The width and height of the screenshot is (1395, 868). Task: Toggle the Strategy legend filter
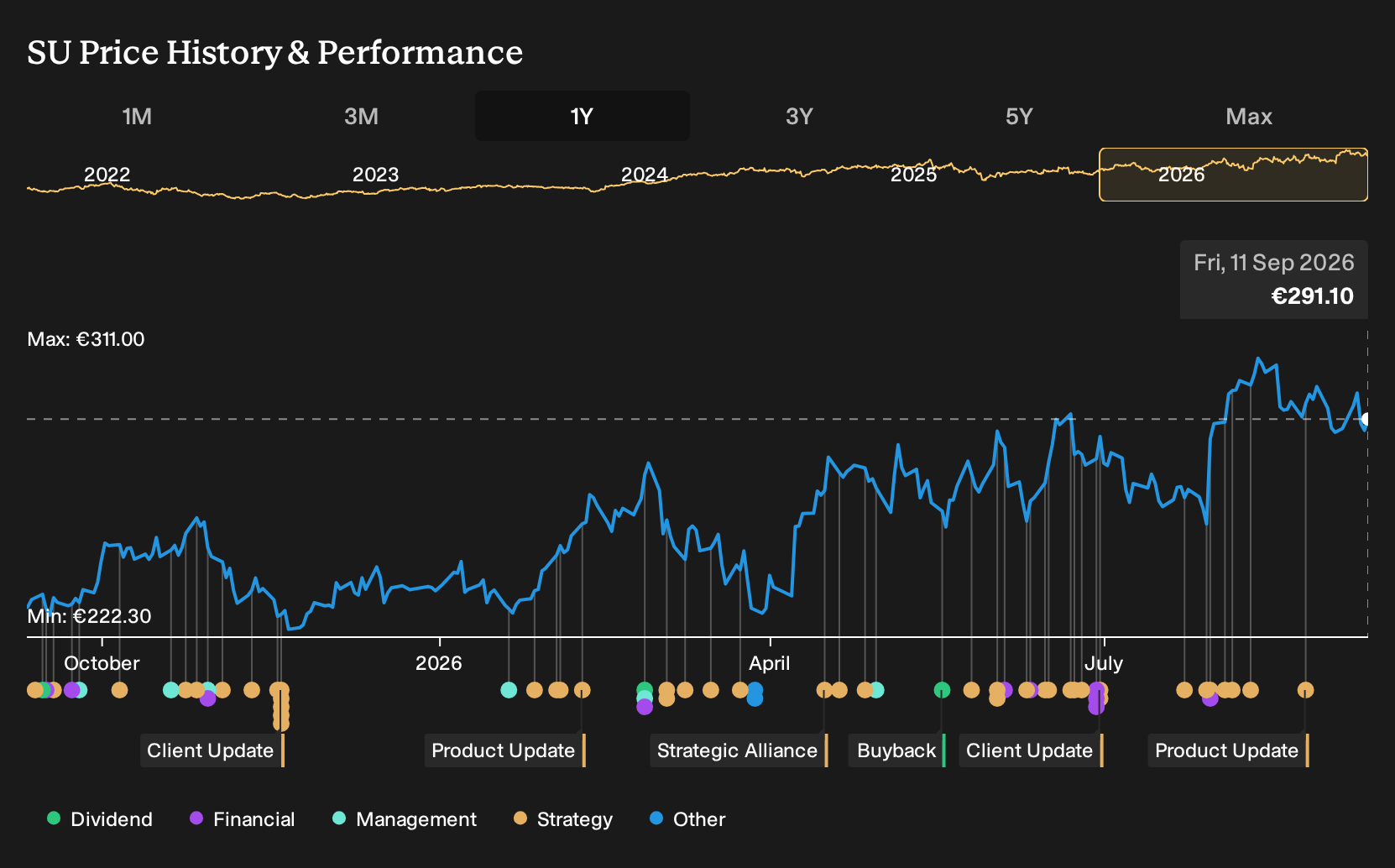pos(563,819)
